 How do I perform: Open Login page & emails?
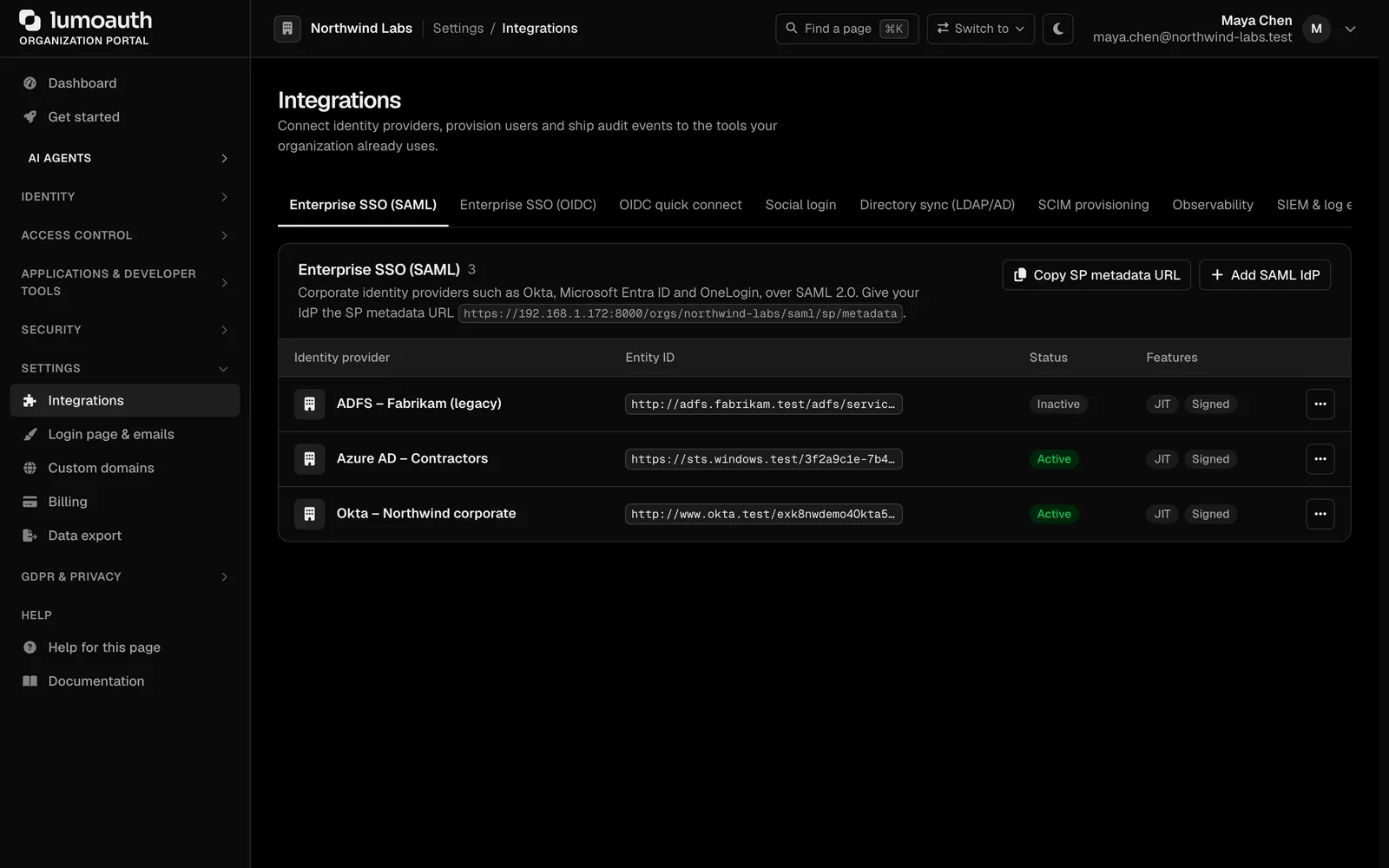point(125,434)
